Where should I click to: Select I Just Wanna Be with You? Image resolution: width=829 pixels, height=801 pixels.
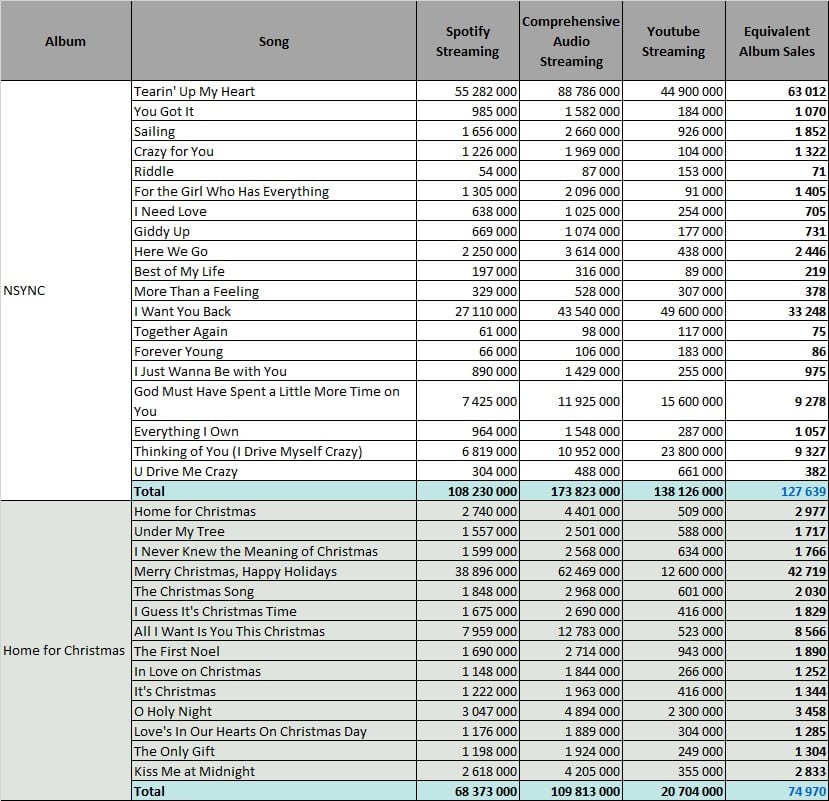274,371
